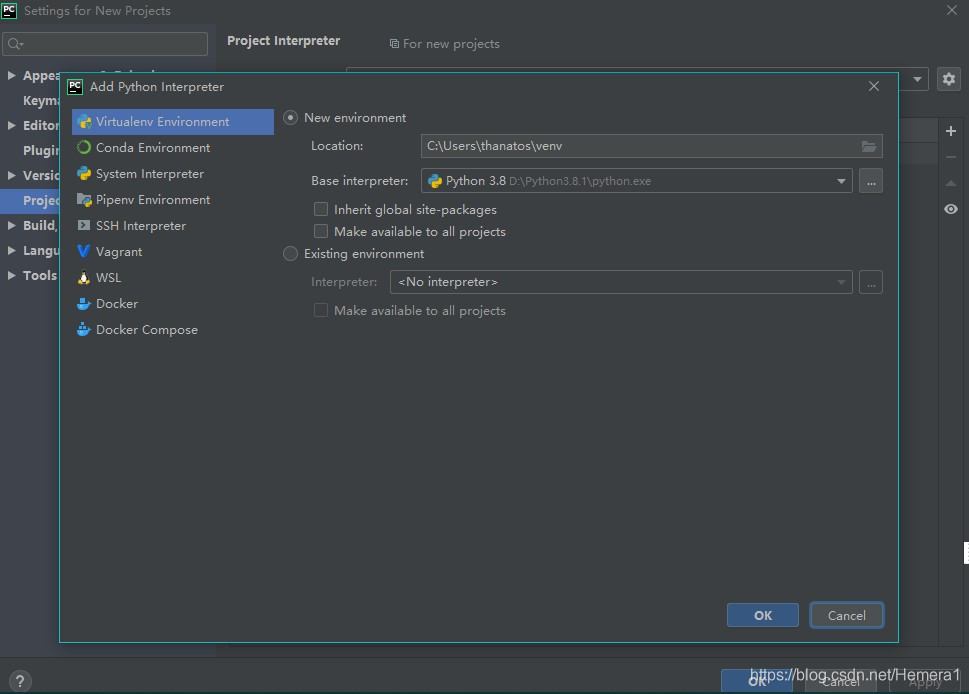This screenshot has width=969, height=694.
Task: Close the Settings for New Projects window
Action: pos(952,11)
